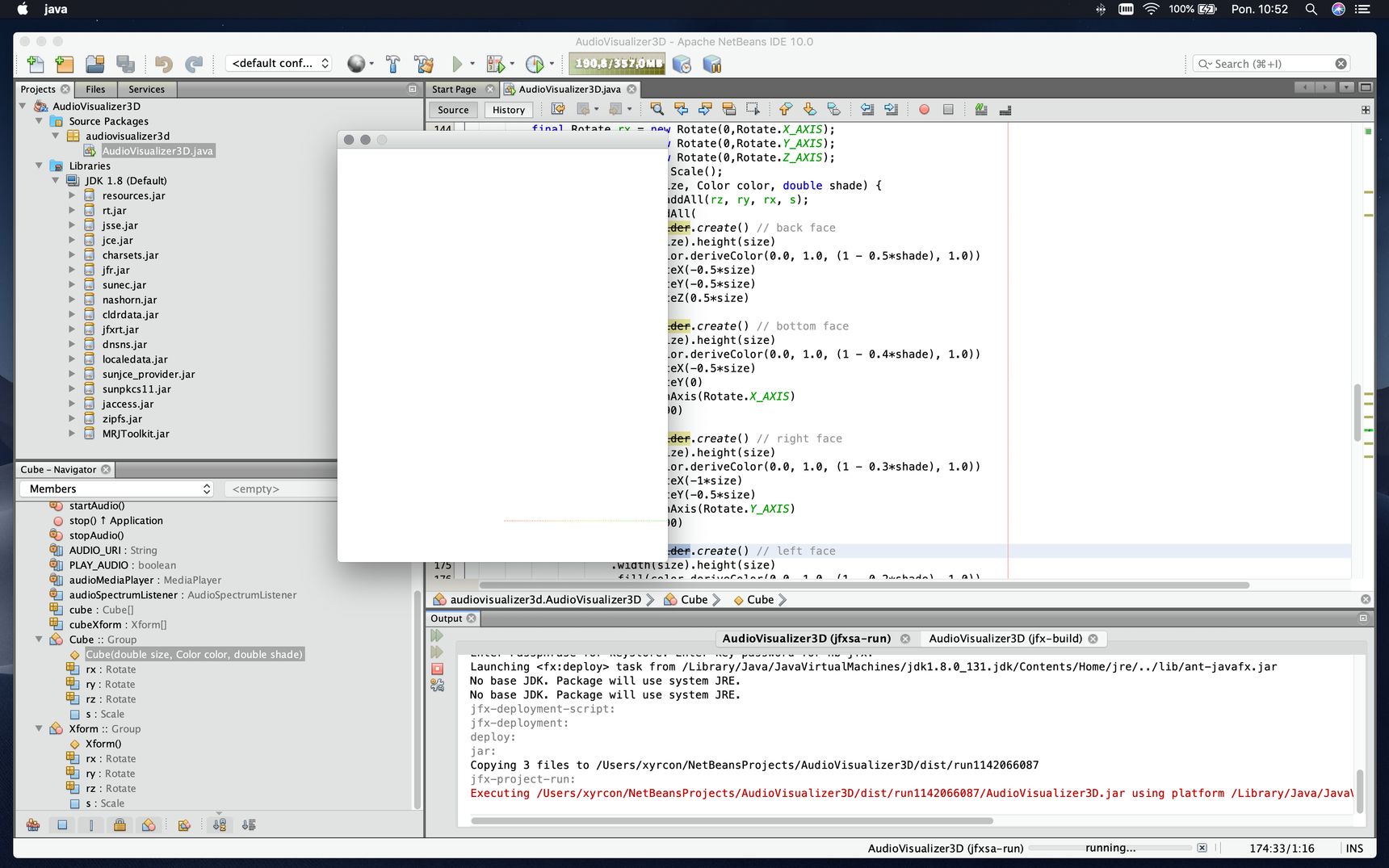Toggle bookmark in editor toolbar

point(834,109)
